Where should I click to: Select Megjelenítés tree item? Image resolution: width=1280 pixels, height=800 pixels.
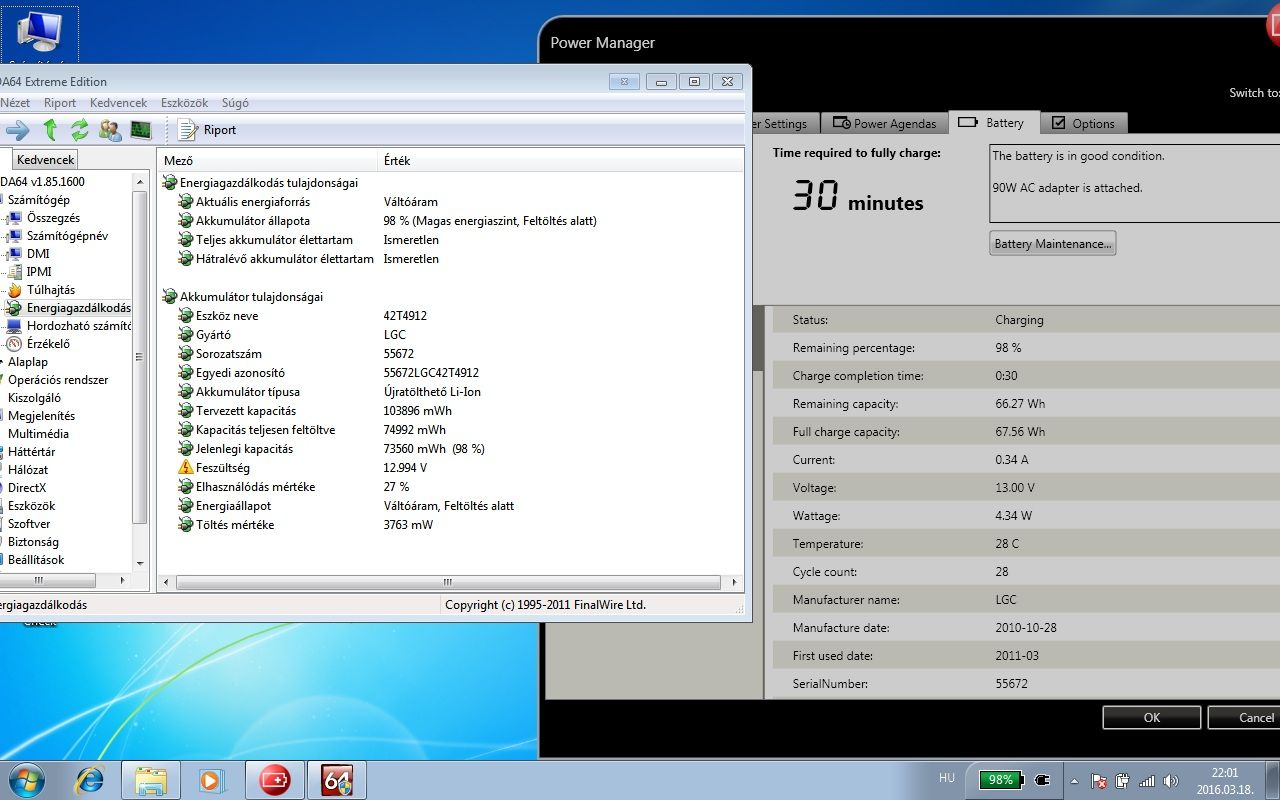tap(41, 416)
